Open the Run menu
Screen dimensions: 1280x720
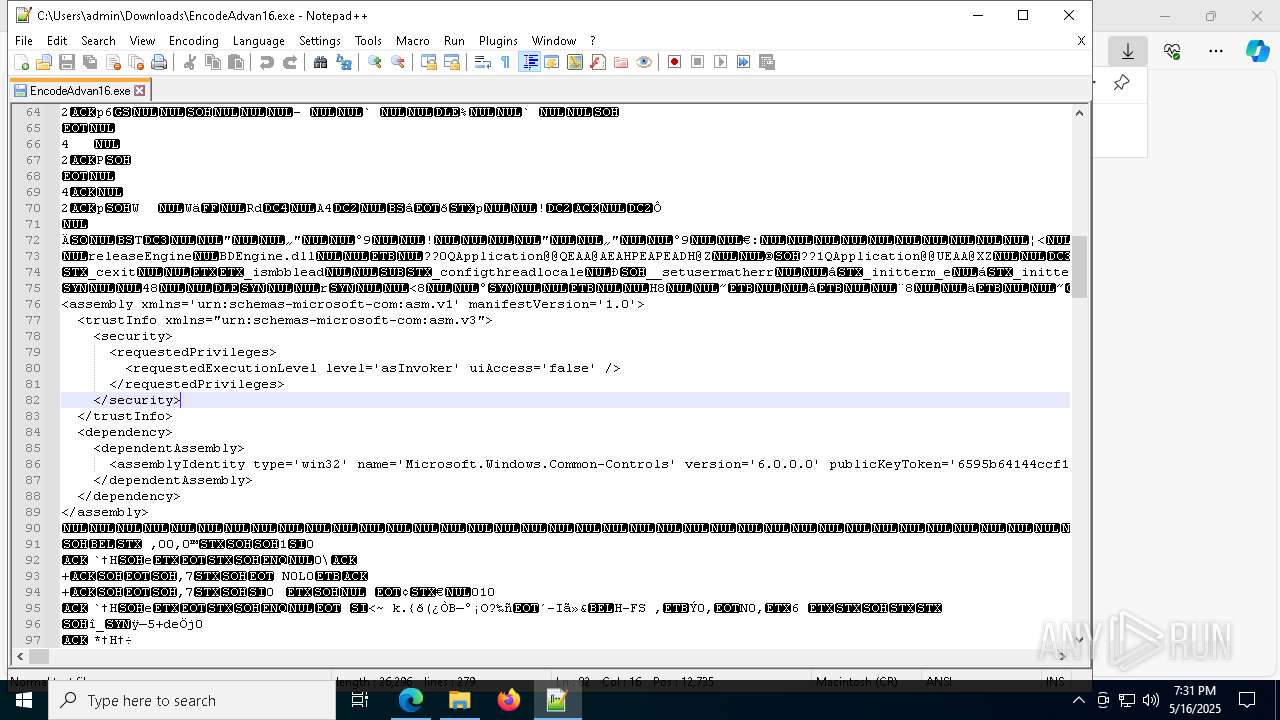454,41
